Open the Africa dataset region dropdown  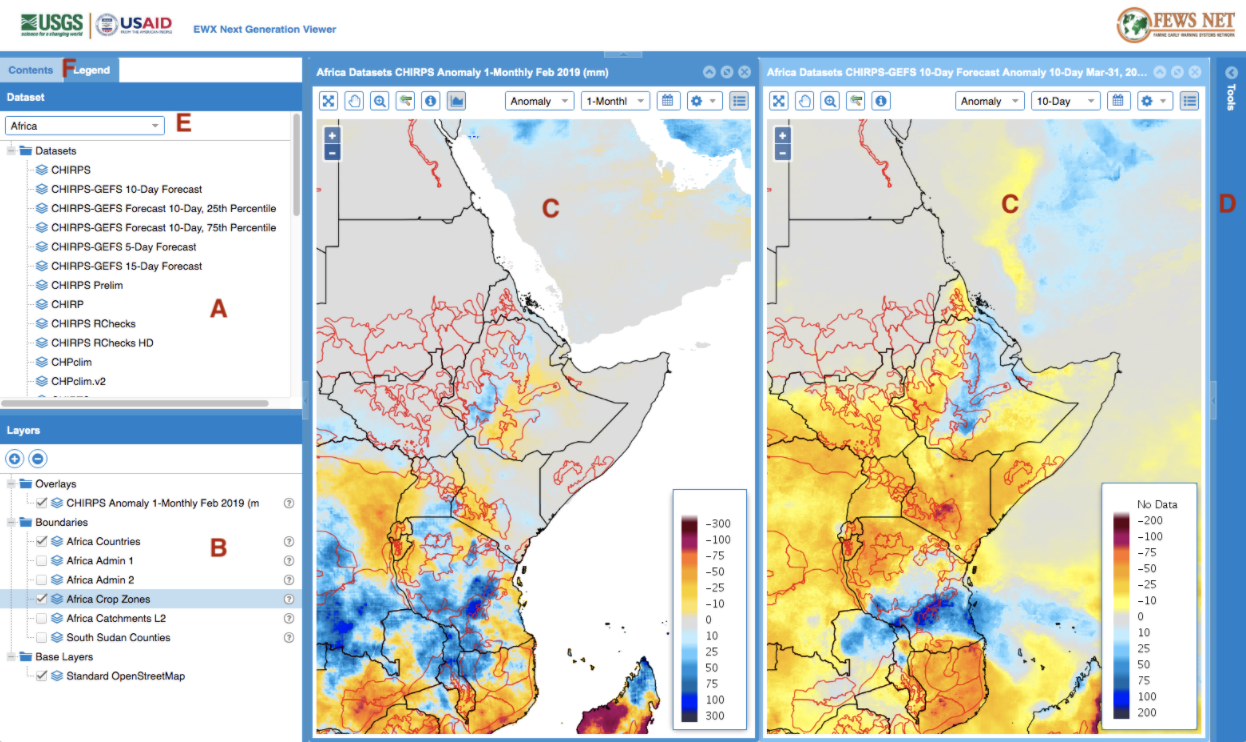(85, 126)
